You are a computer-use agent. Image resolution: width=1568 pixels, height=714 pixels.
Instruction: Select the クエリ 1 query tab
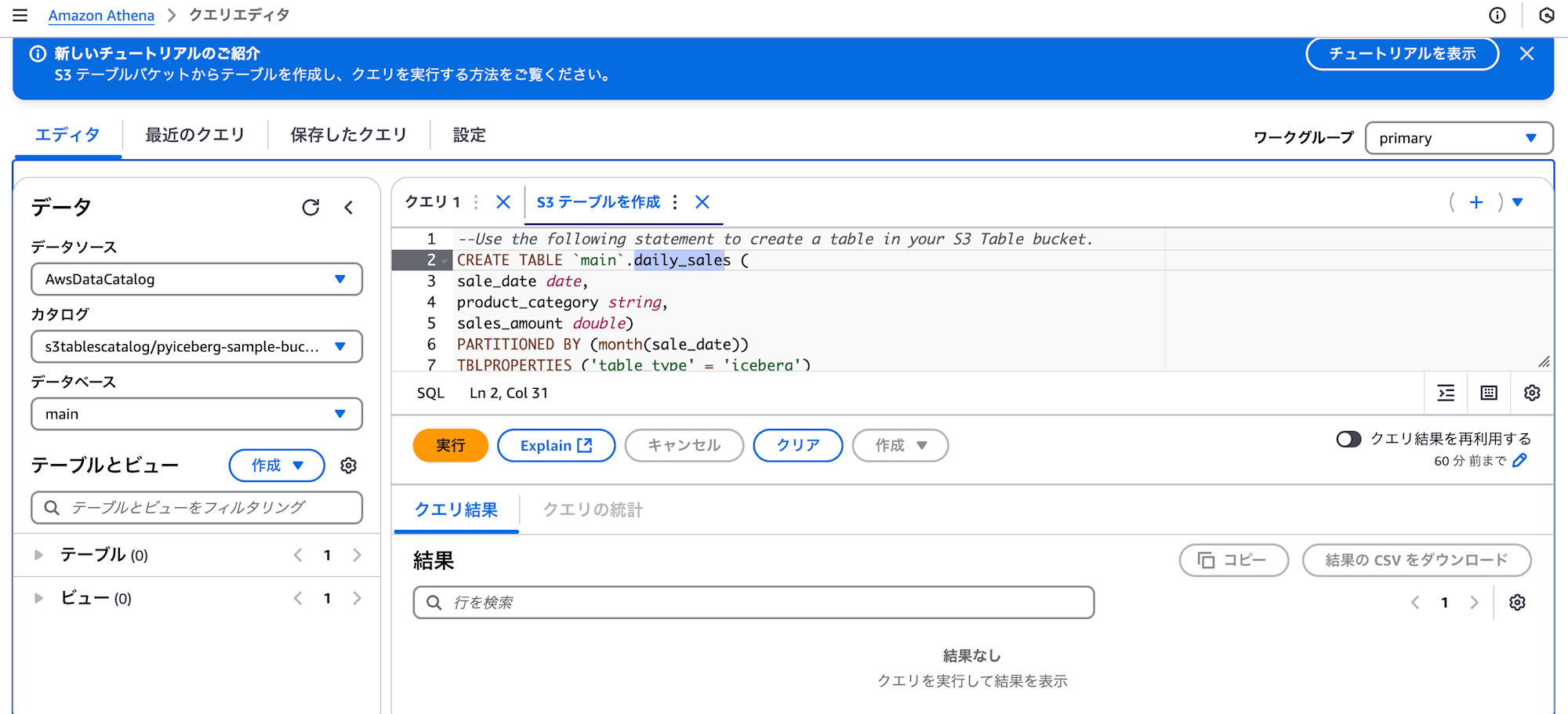pos(433,202)
